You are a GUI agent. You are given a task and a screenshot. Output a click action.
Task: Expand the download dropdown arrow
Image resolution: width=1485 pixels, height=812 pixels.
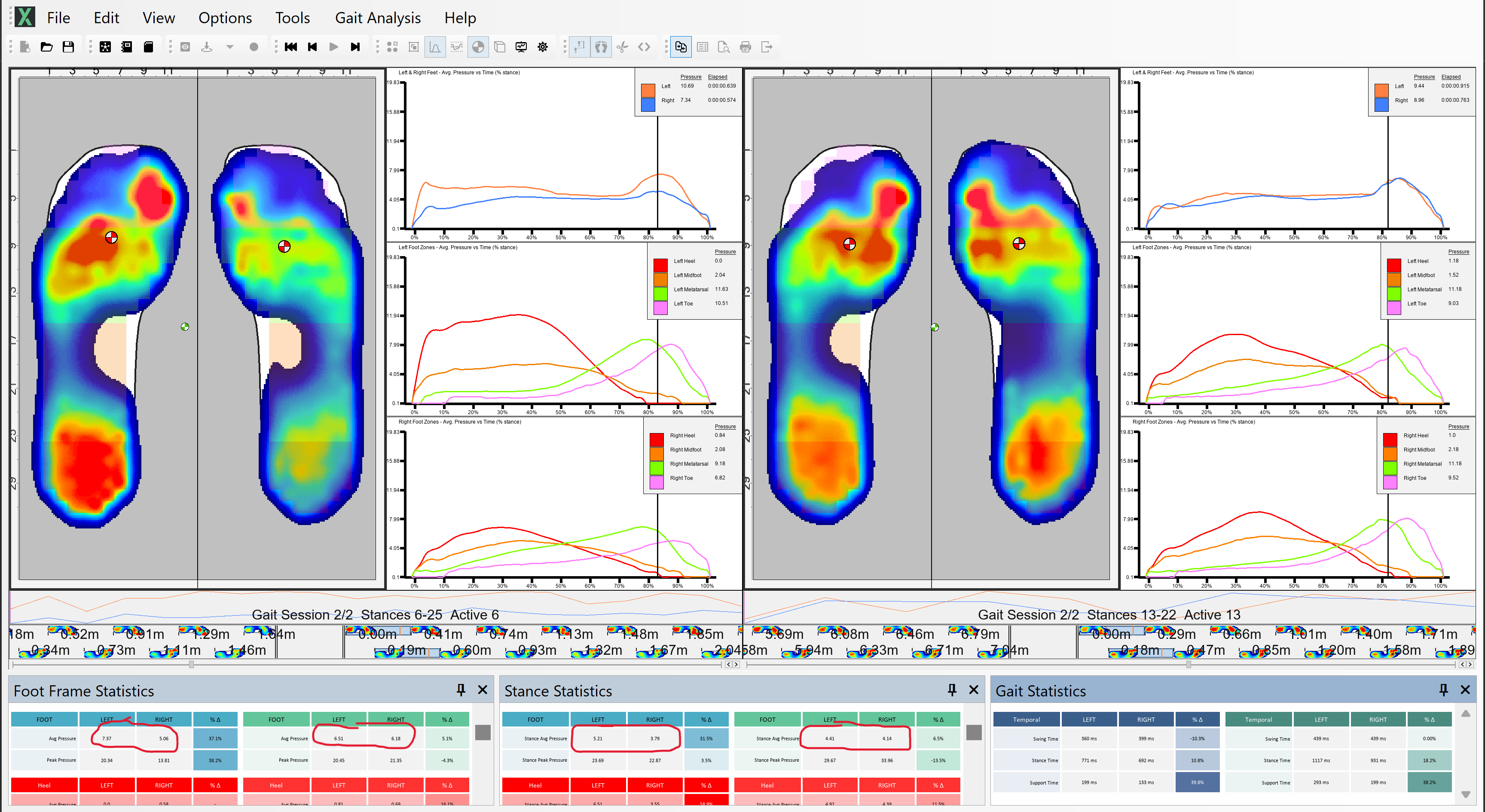pyautogui.click(x=229, y=47)
